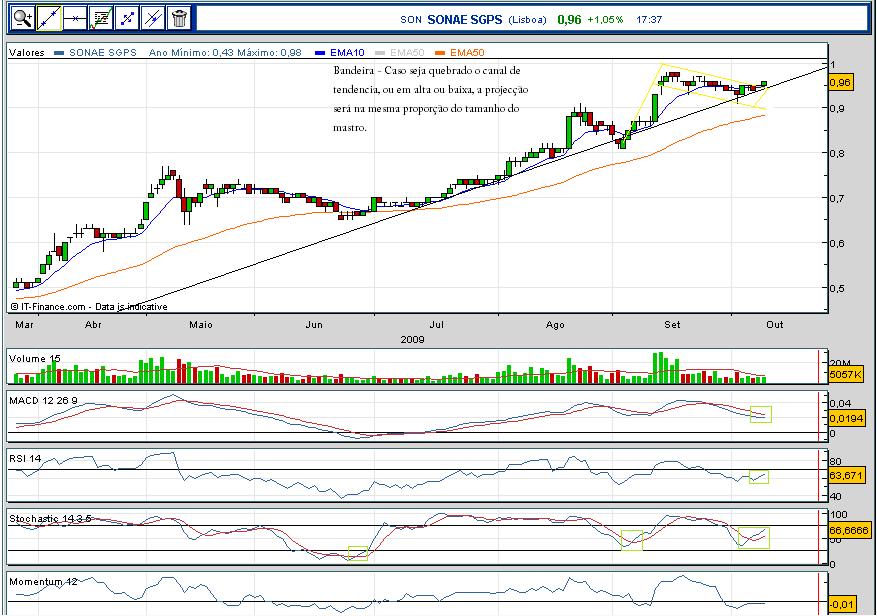
Task: Click the Maio month label
Action: (201, 325)
